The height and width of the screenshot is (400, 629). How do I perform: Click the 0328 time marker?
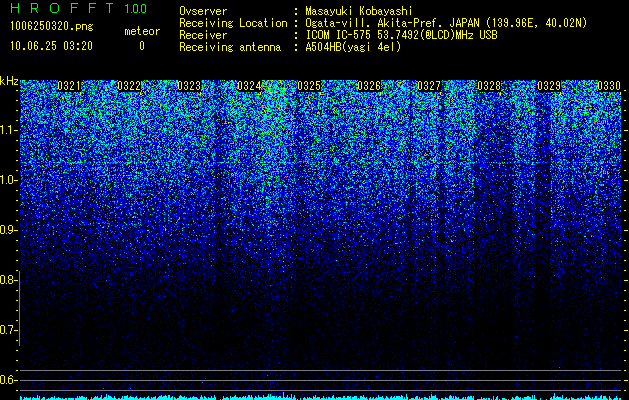click(489, 86)
